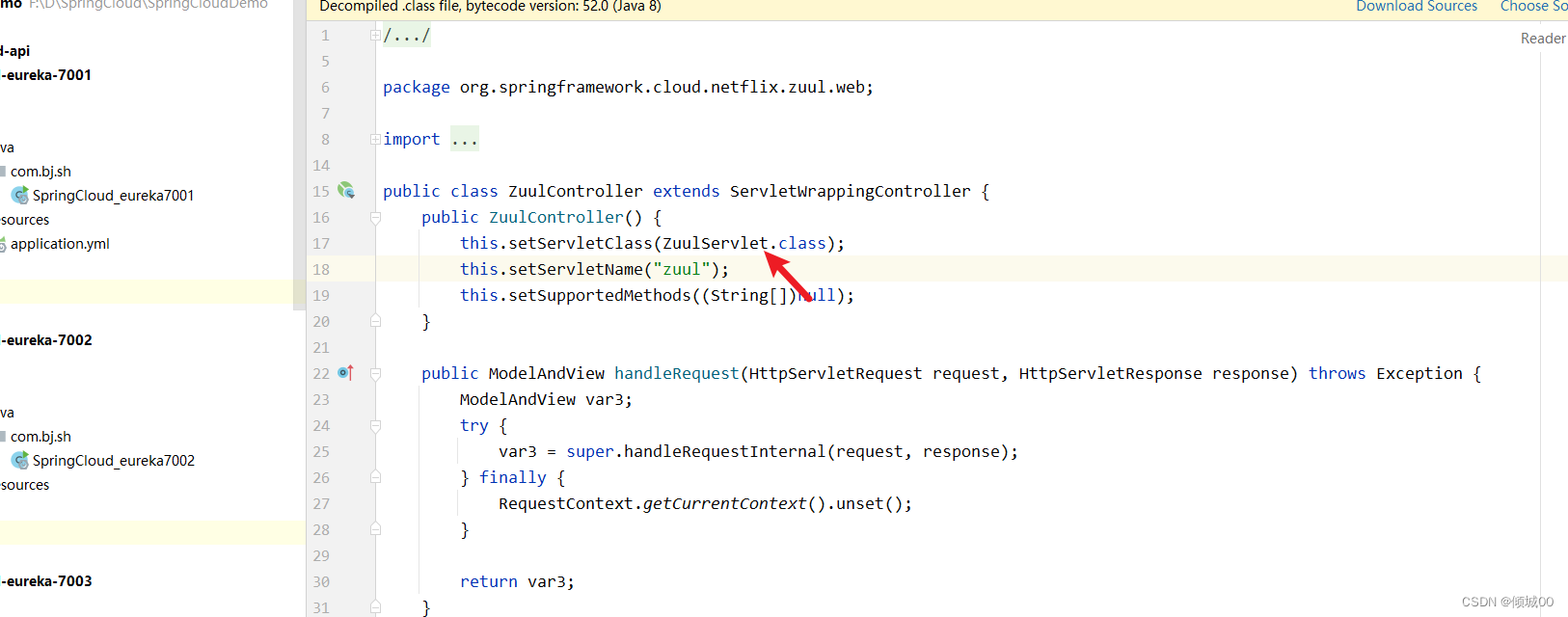Screen dimensions: 1568x617
Task: Click ZuulServlet class reference
Action: tap(716, 244)
